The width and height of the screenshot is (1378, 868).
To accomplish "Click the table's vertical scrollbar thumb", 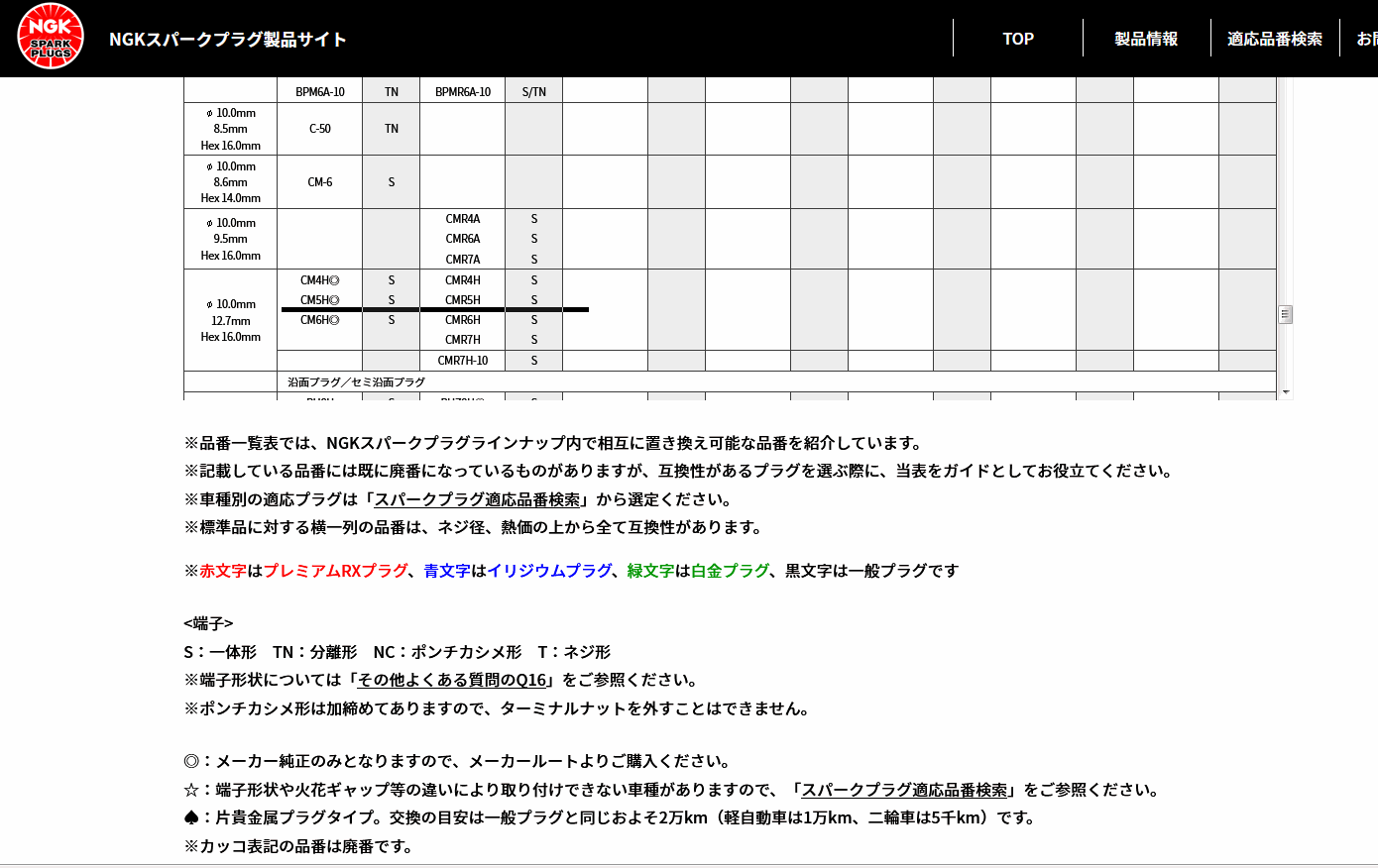I will point(1286,315).
